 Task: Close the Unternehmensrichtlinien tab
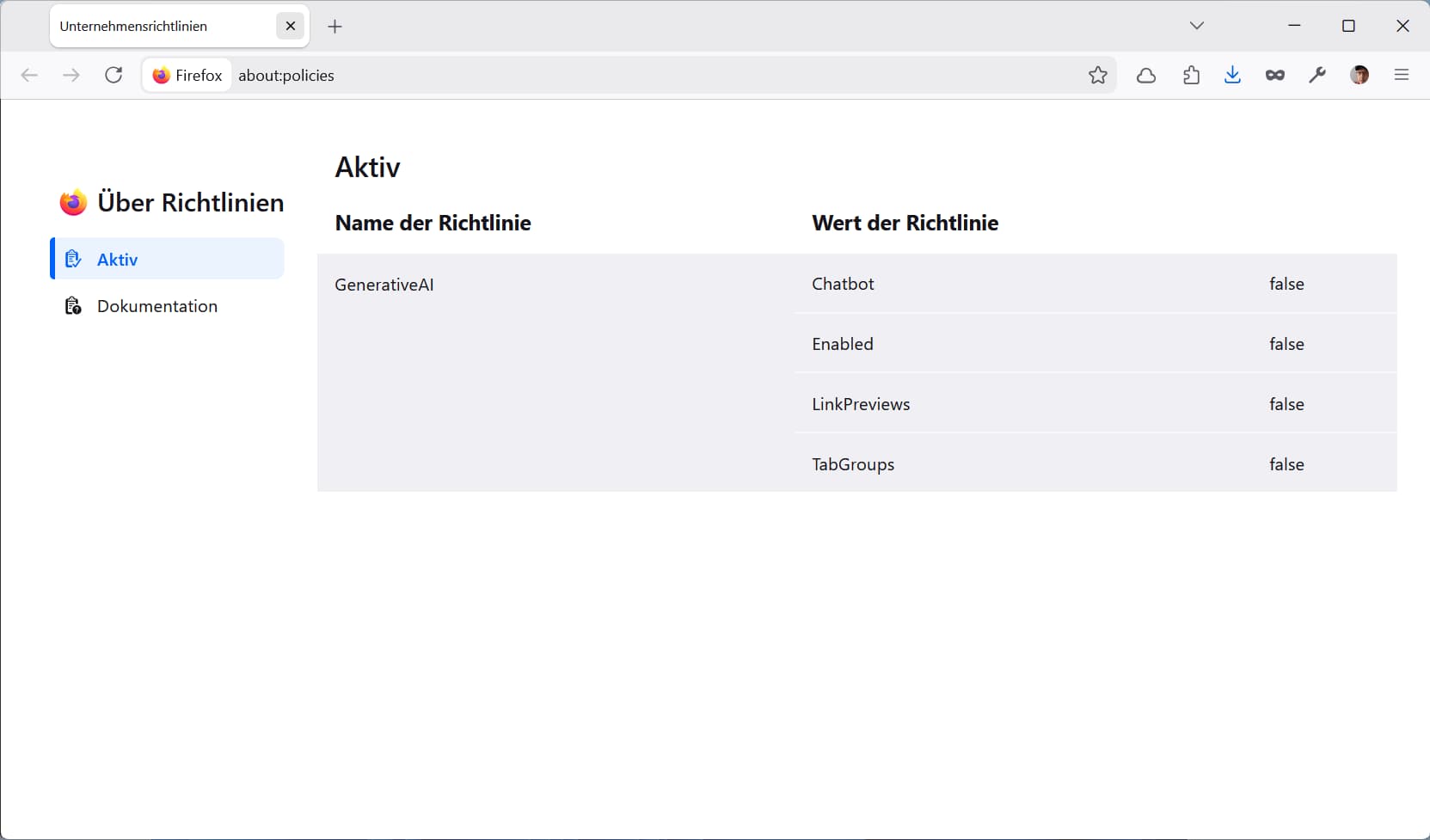click(290, 27)
